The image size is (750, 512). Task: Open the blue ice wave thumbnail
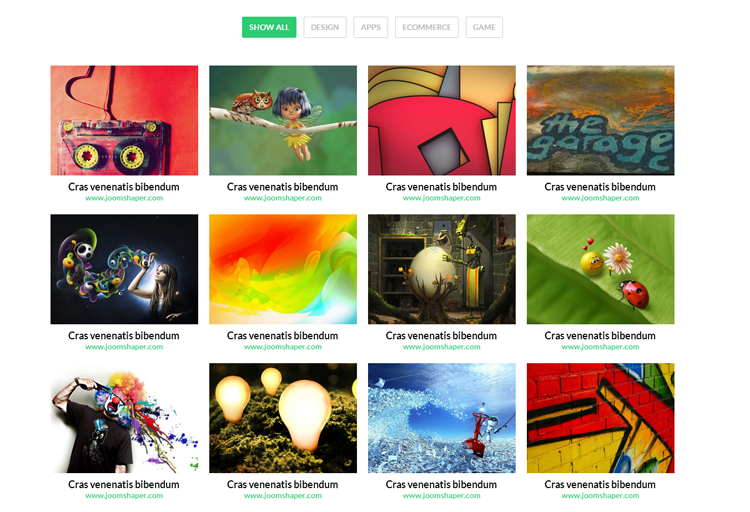(x=442, y=418)
